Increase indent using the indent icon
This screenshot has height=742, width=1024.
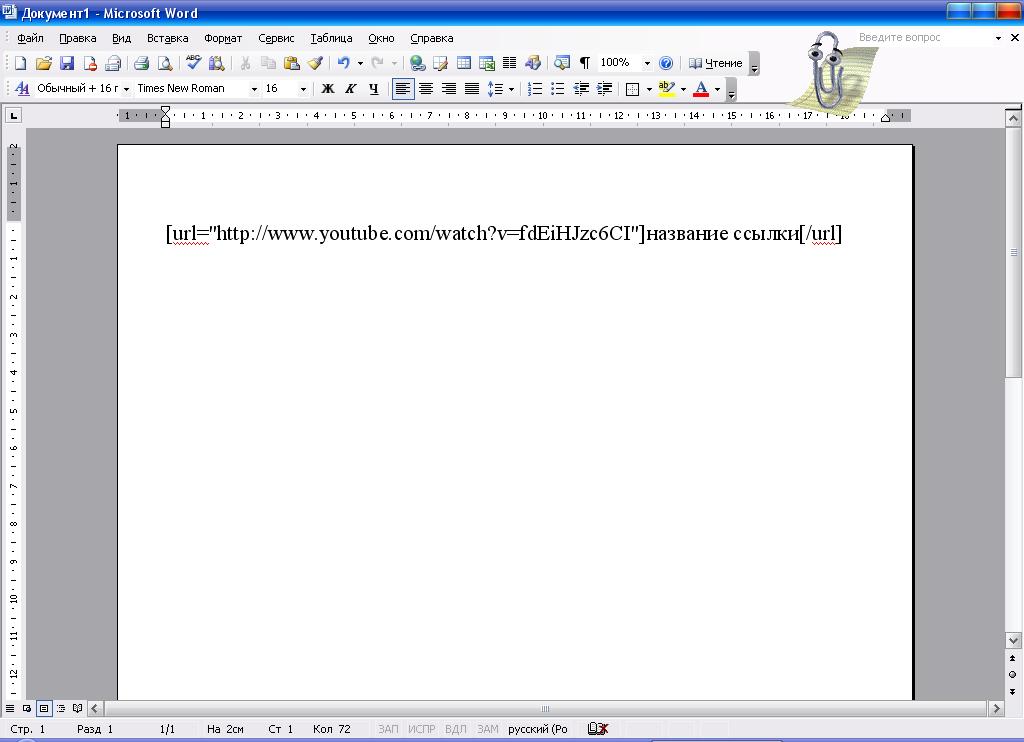pos(604,88)
